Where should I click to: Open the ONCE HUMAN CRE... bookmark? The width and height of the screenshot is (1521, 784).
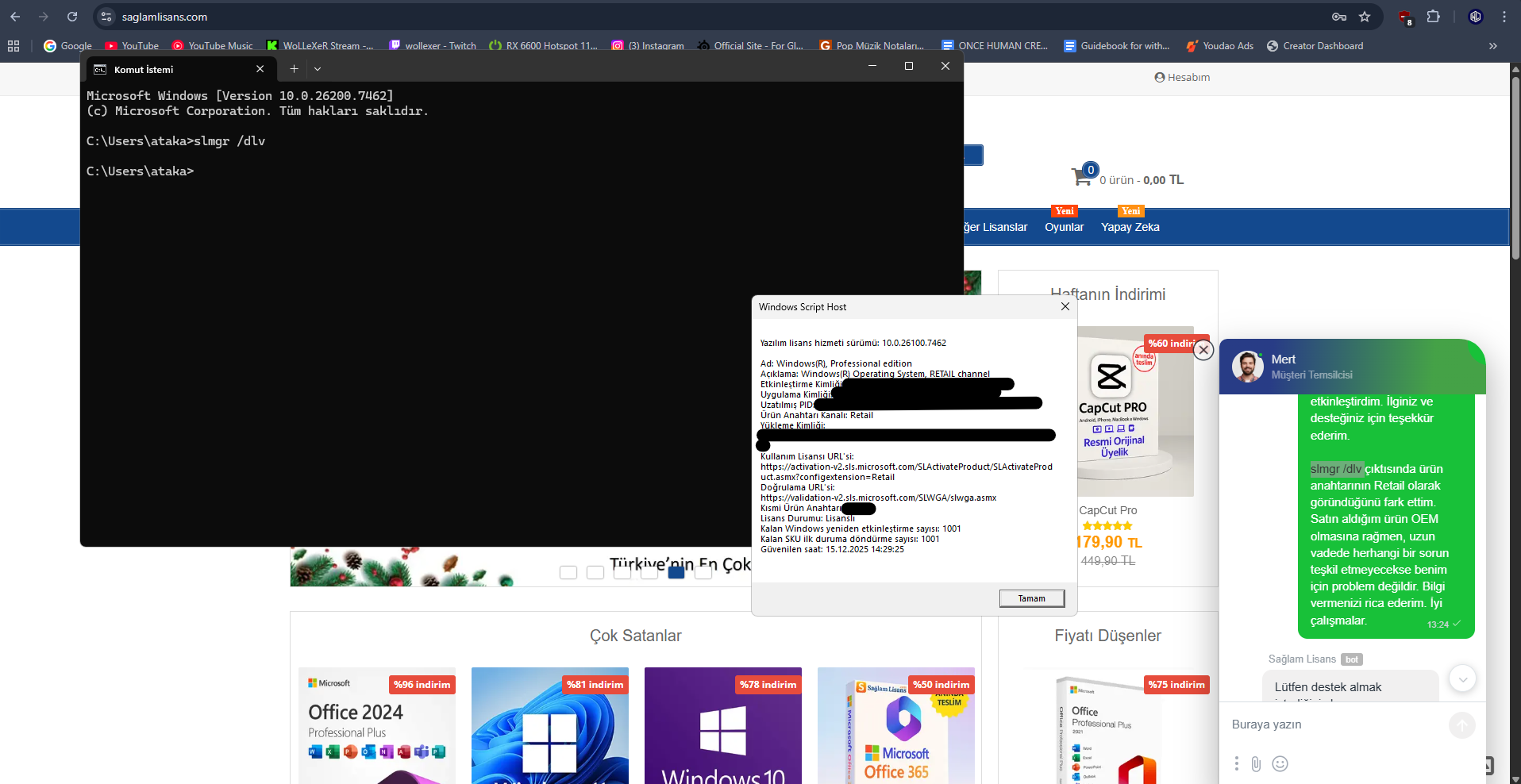(x=995, y=46)
